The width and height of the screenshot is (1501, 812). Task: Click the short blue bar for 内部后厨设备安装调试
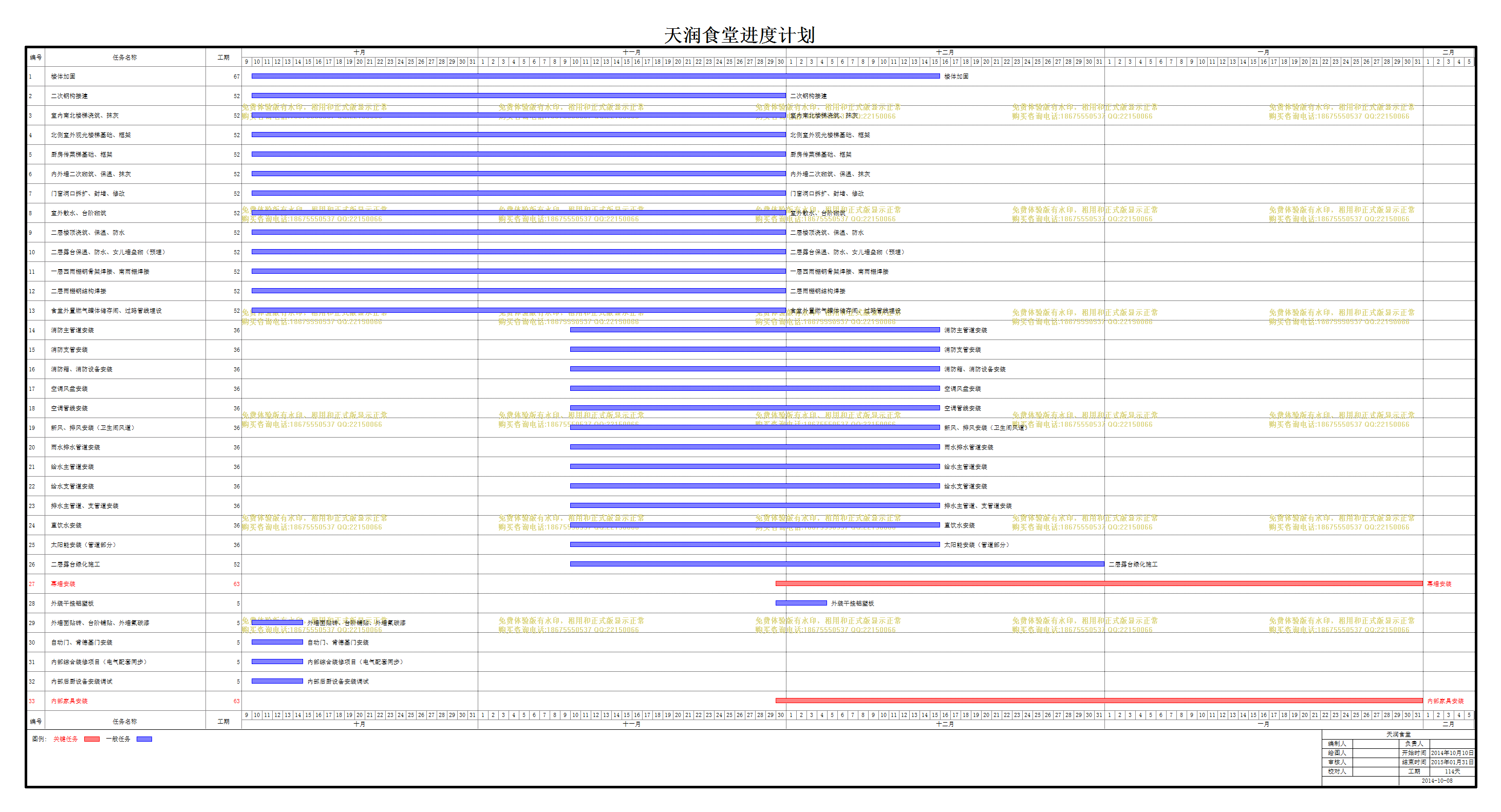[277, 681]
